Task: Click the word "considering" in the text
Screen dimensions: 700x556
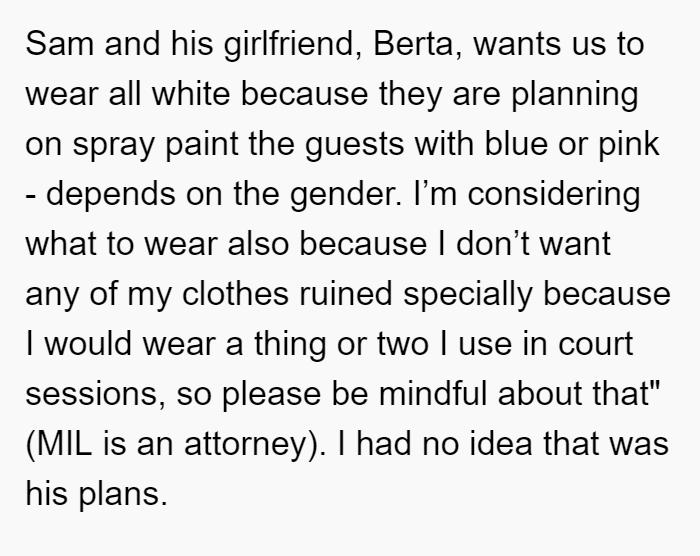Action: click(x=554, y=195)
